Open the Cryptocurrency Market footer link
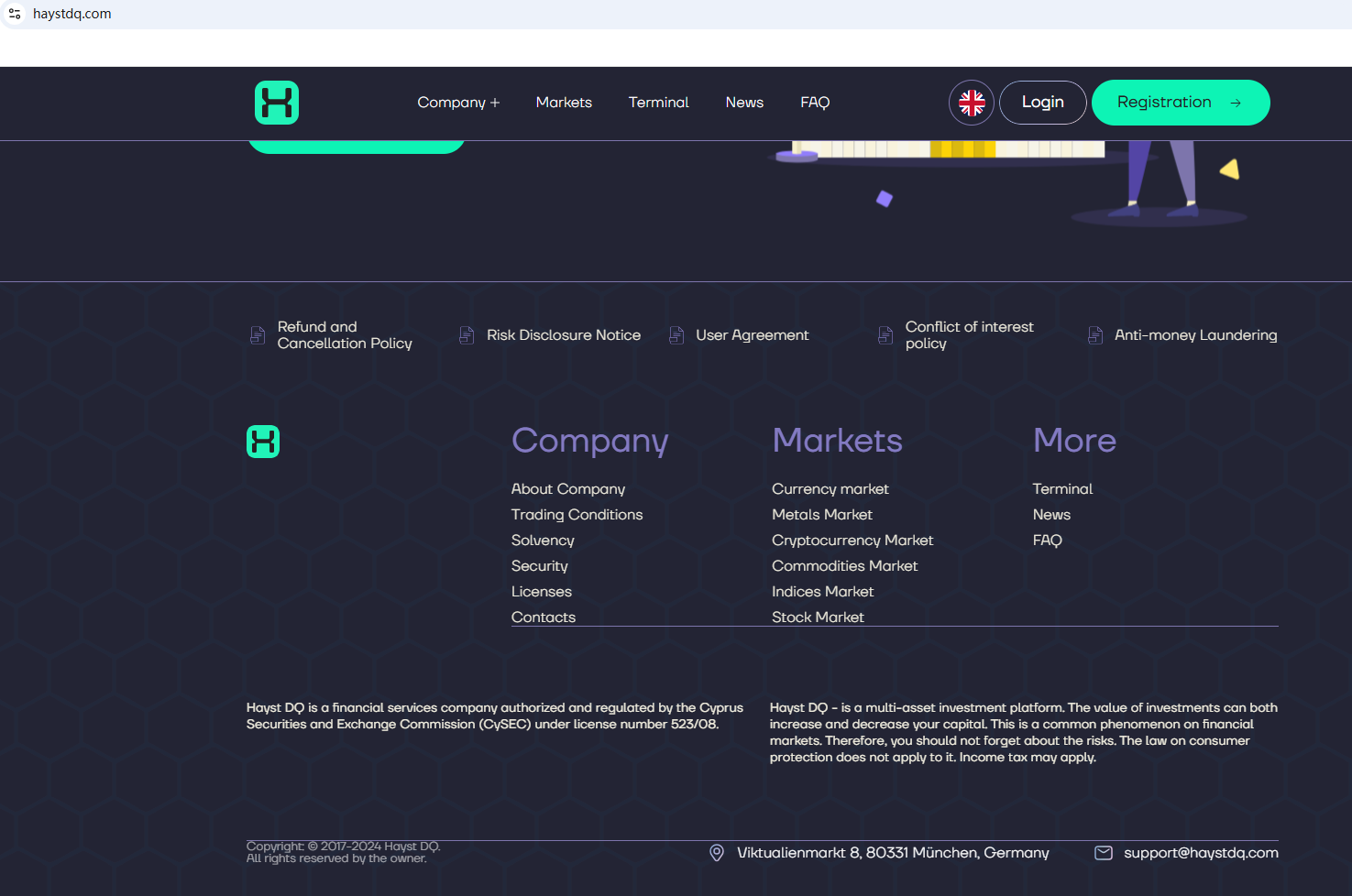 tap(852, 541)
